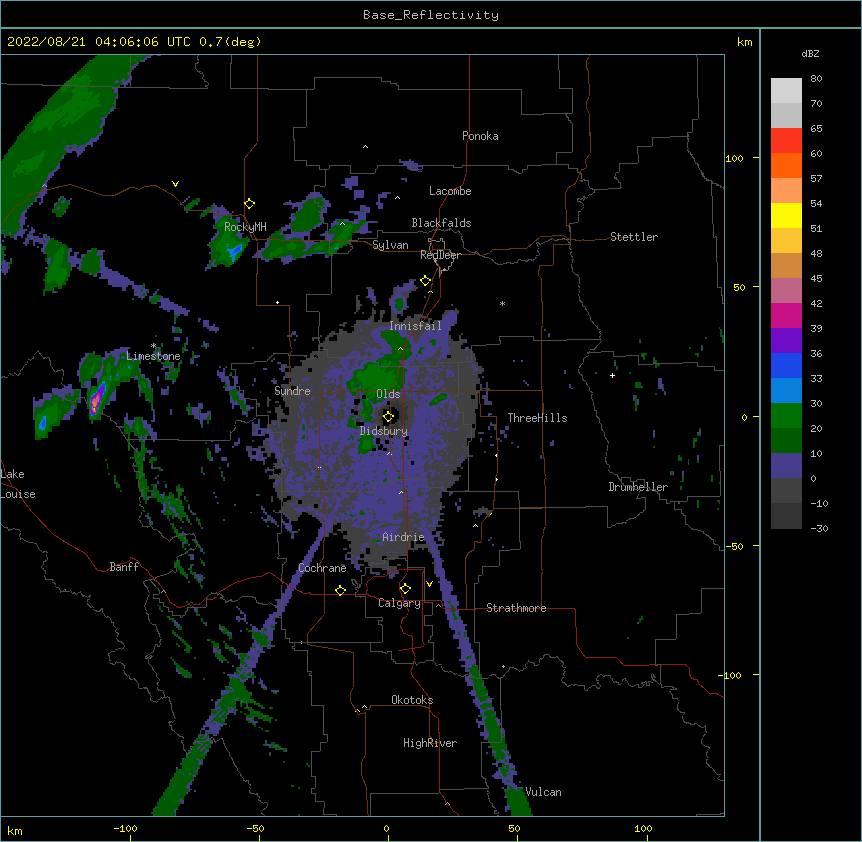Click the blue storm core just below RockyMH

point(234,252)
